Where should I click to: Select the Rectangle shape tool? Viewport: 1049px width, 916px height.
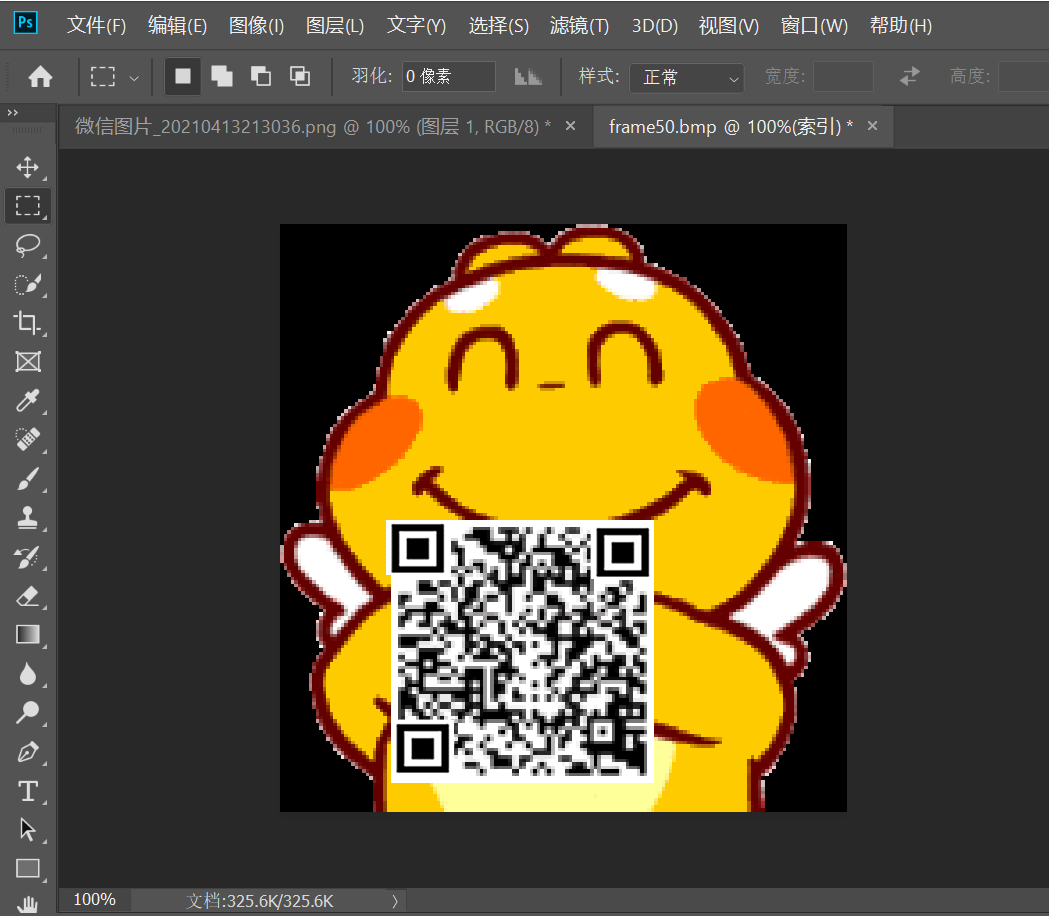pyautogui.click(x=27, y=868)
